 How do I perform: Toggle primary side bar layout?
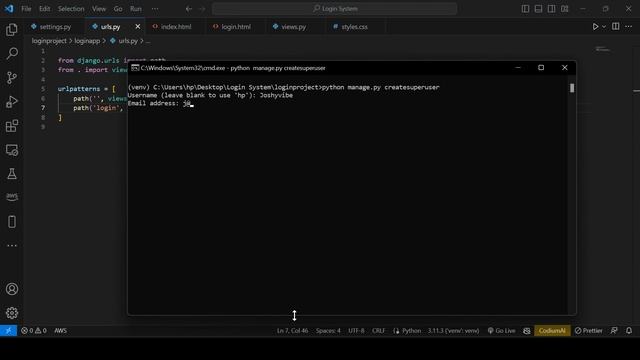(525, 9)
